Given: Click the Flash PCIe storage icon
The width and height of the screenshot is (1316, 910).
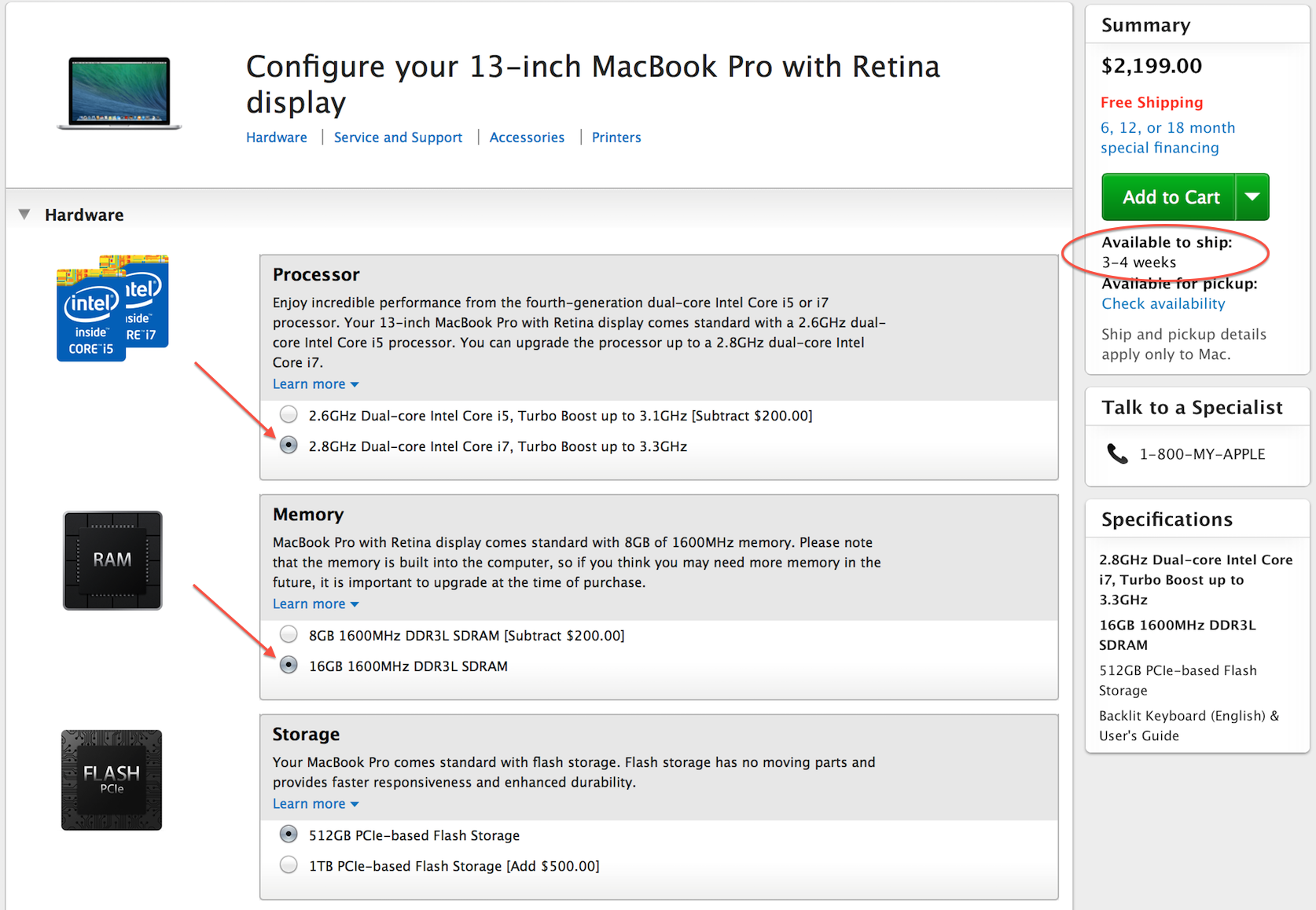Looking at the screenshot, I should 112,780.
